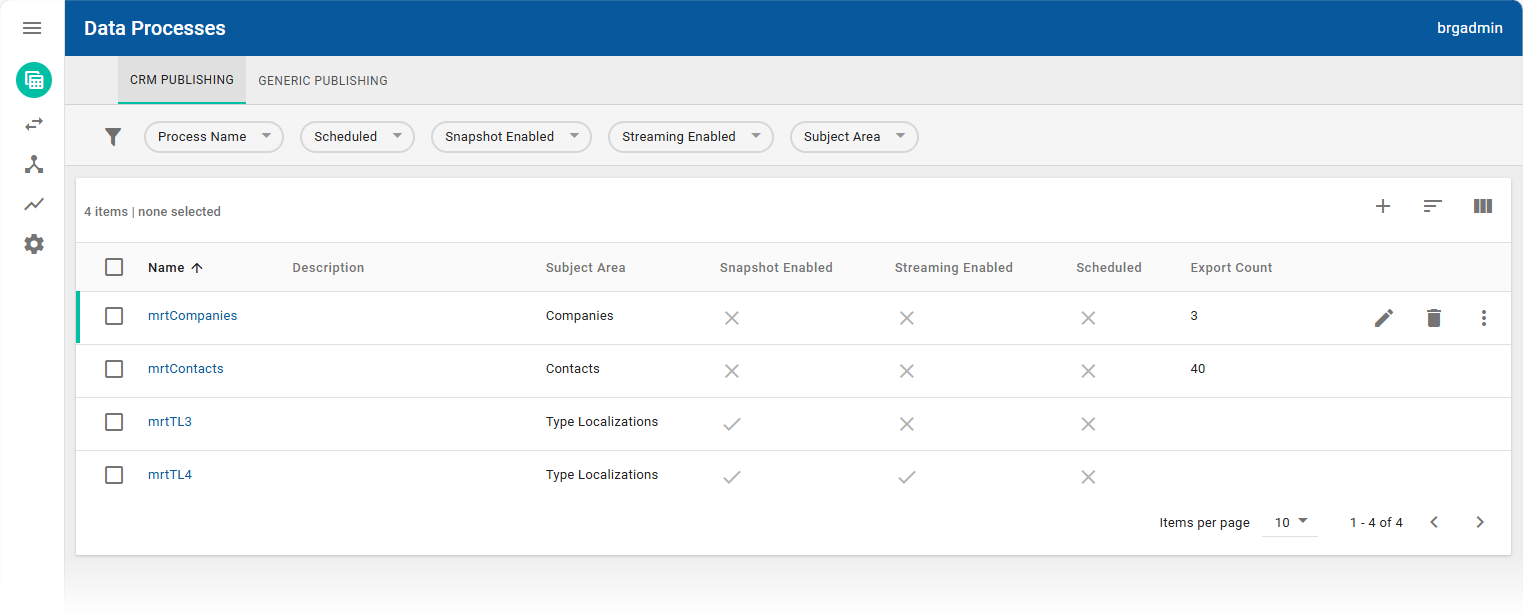Open the settings gear in sidebar
The width and height of the screenshot is (1523, 615).
point(34,244)
